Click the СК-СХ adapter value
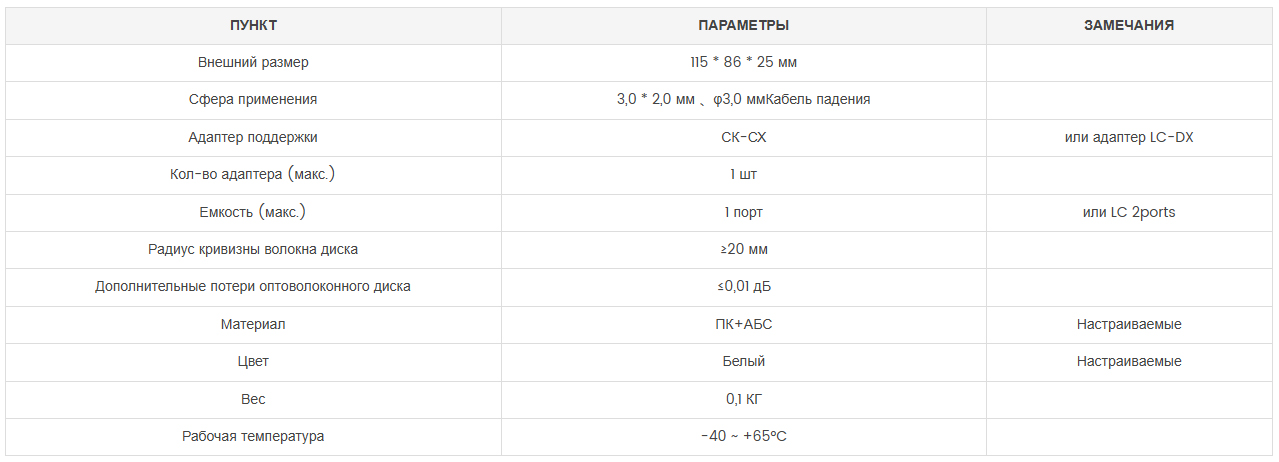The width and height of the screenshot is (1279, 462). (x=743, y=138)
